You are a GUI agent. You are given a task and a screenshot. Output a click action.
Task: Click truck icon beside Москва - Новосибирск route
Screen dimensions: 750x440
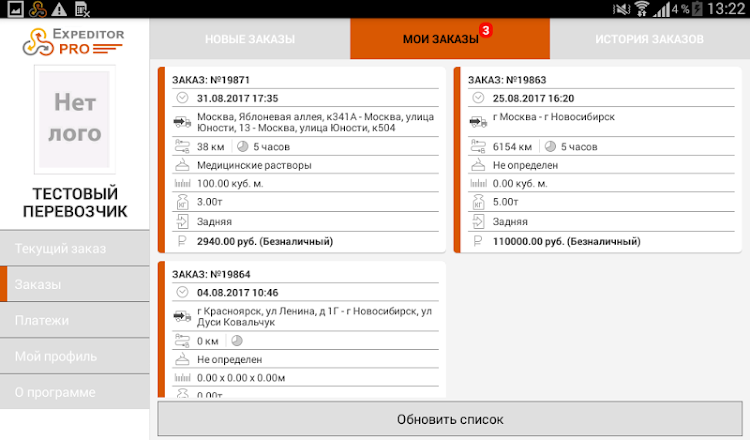click(x=478, y=122)
